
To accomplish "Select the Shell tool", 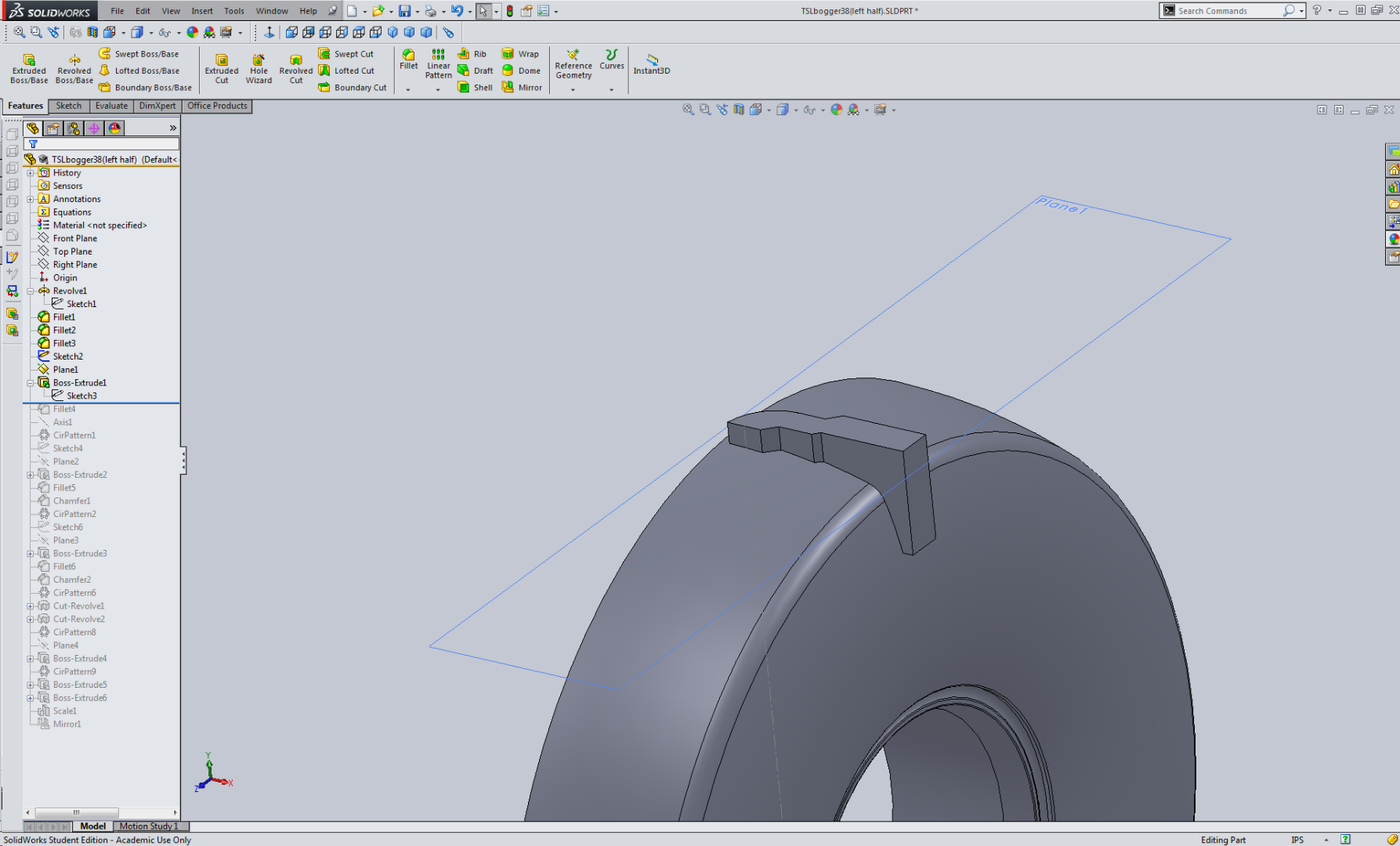I will pyautogui.click(x=473, y=87).
